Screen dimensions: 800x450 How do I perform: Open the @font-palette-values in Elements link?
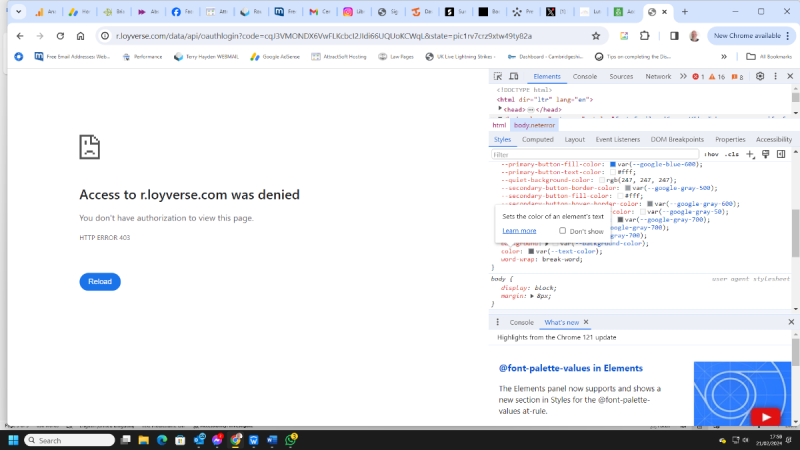tap(570, 368)
